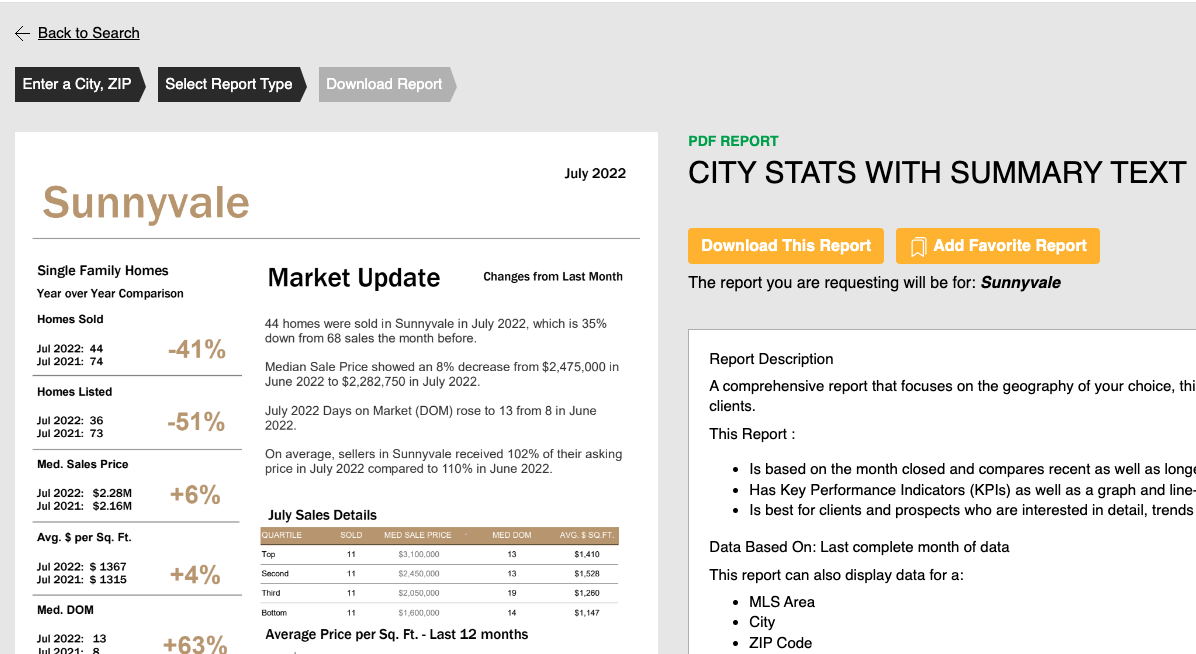Click the July 2022 date in preview
1196x654 pixels.
[595, 173]
